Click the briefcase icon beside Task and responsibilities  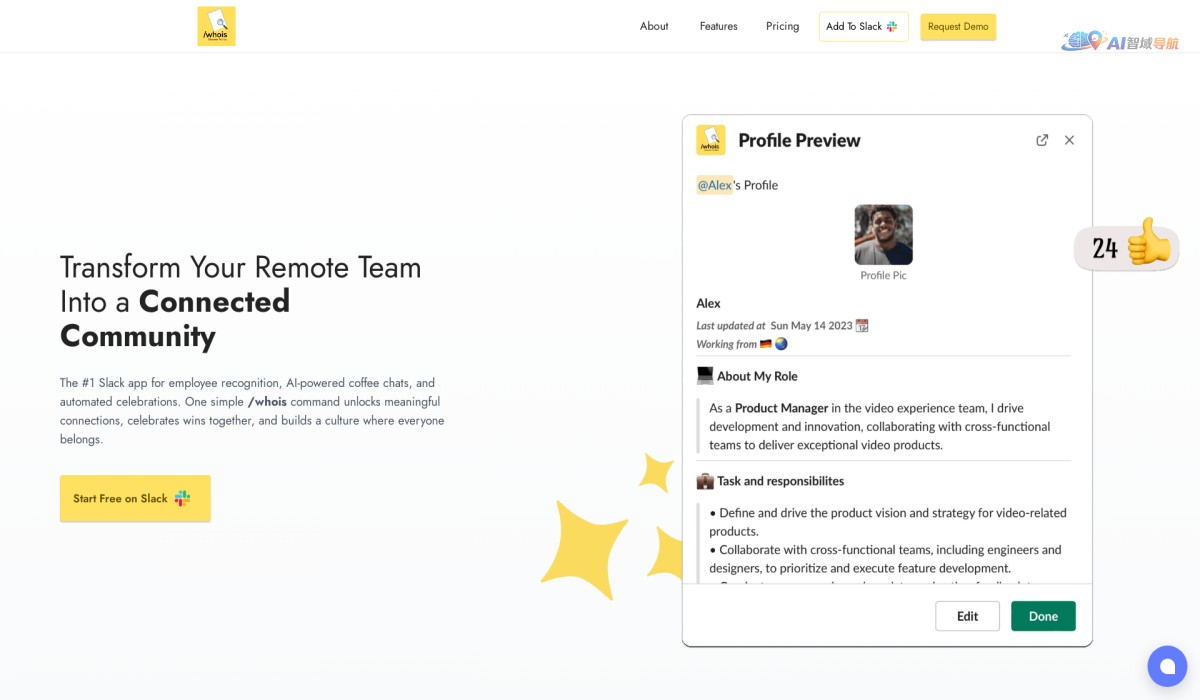pyautogui.click(x=705, y=481)
